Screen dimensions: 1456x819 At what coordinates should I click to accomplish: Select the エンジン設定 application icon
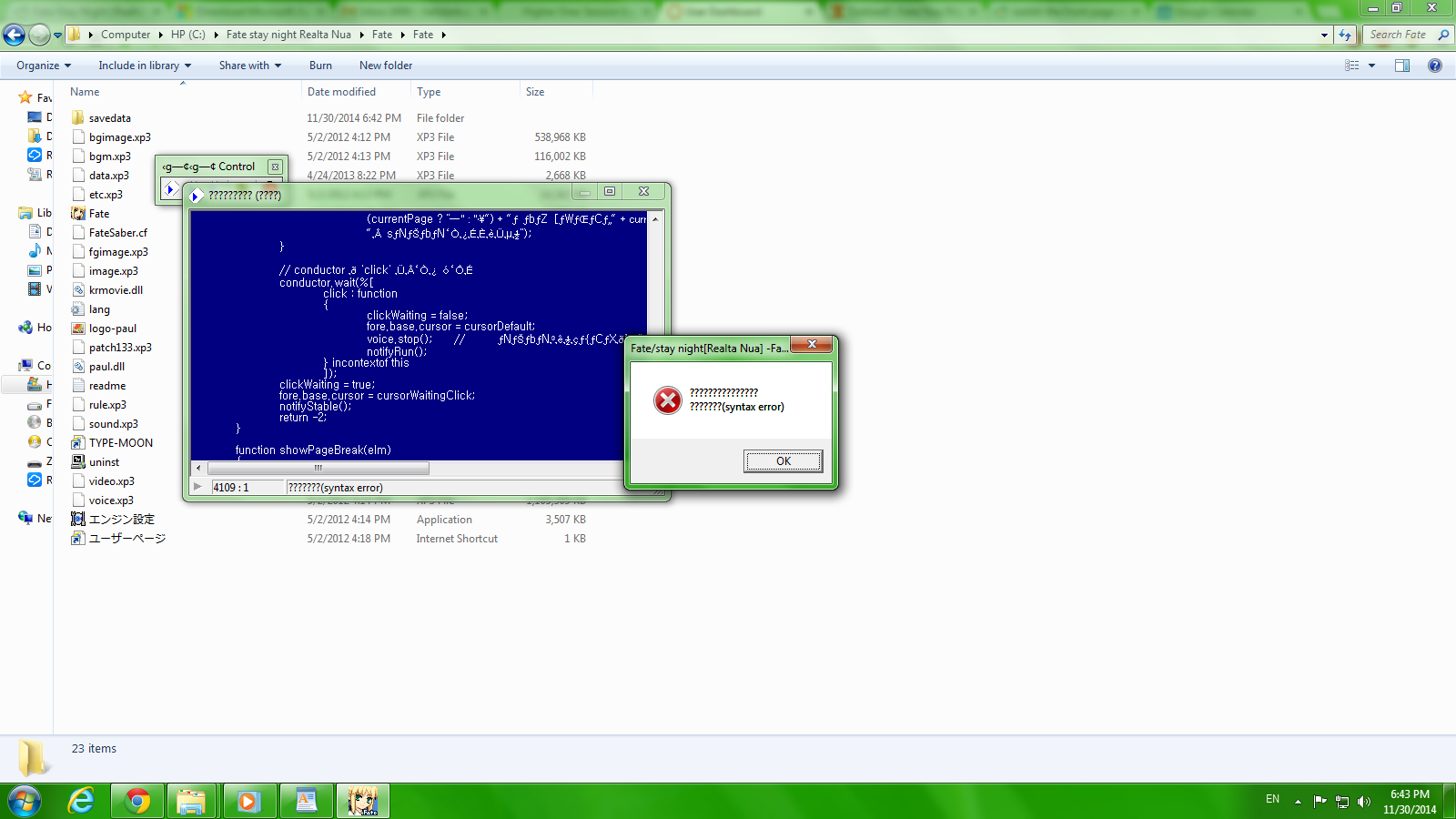[78, 520]
